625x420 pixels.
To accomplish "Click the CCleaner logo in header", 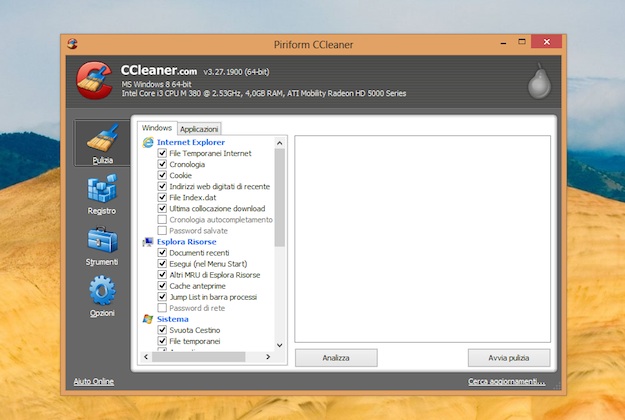I will tap(94, 82).
